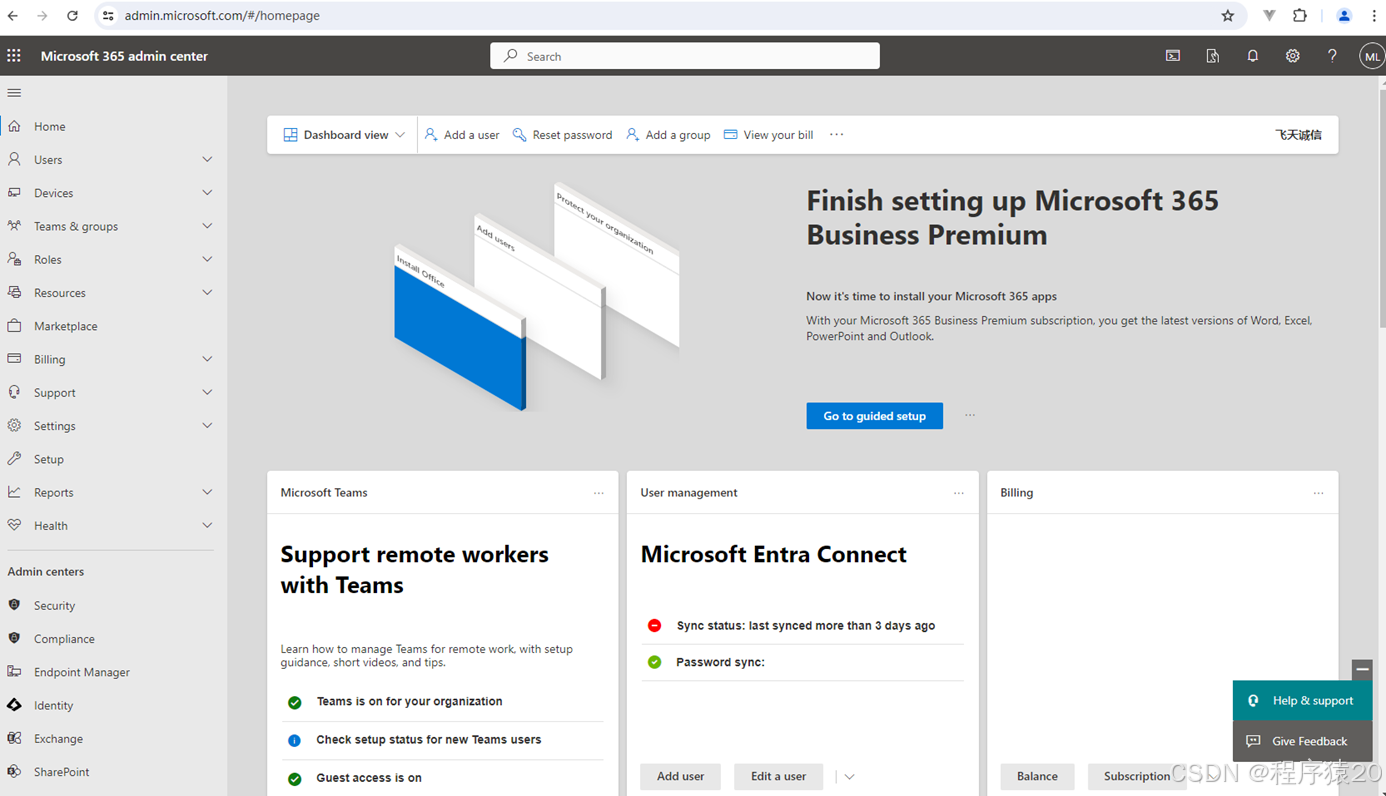Expand the Users navigation section
Image resolution: width=1386 pixels, height=796 pixels.
coord(207,159)
